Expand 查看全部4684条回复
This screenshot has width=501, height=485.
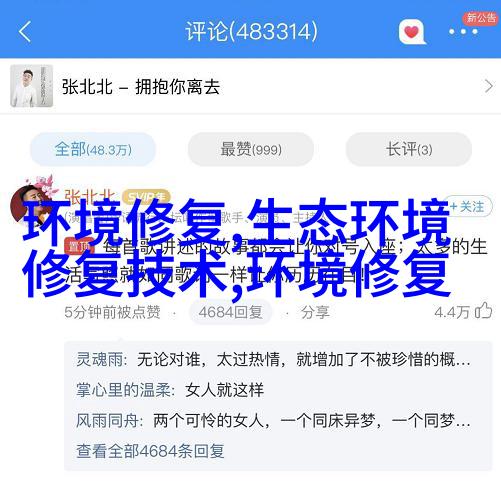(x=150, y=451)
